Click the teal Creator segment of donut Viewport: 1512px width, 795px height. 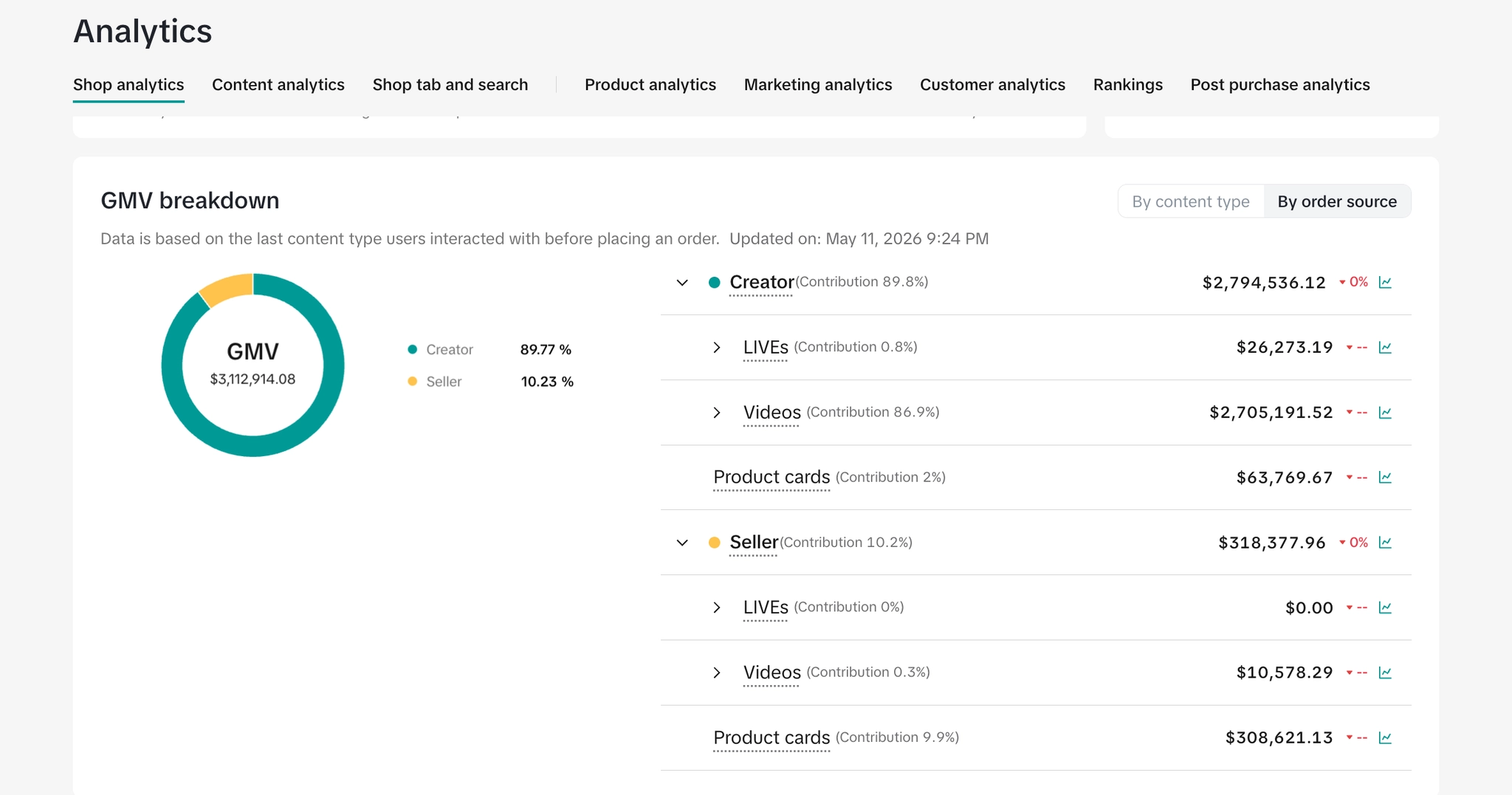pos(252,446)
